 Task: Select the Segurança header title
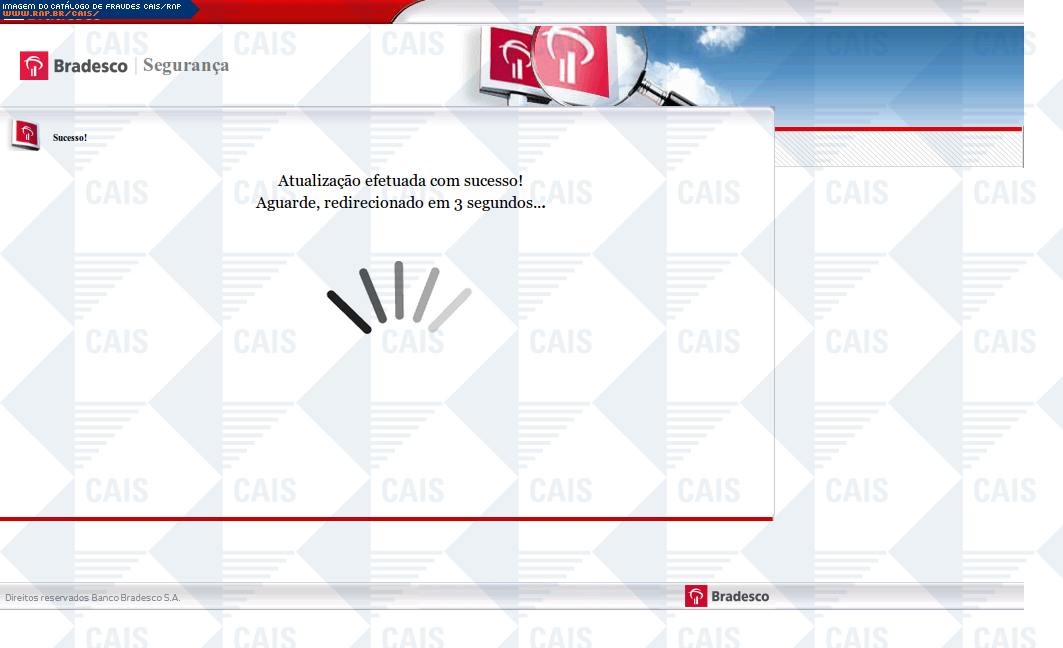[x=186, y=66]
